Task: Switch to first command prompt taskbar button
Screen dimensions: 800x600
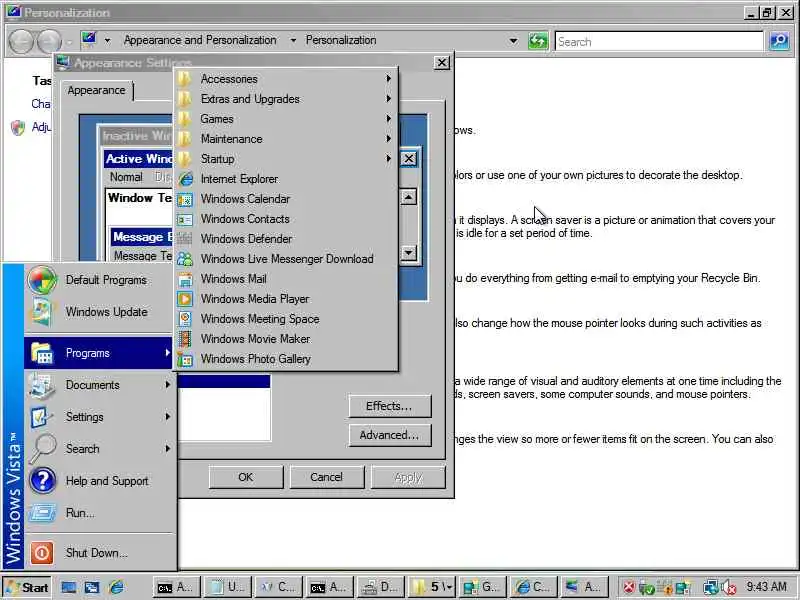Action: tap(176, 587)
